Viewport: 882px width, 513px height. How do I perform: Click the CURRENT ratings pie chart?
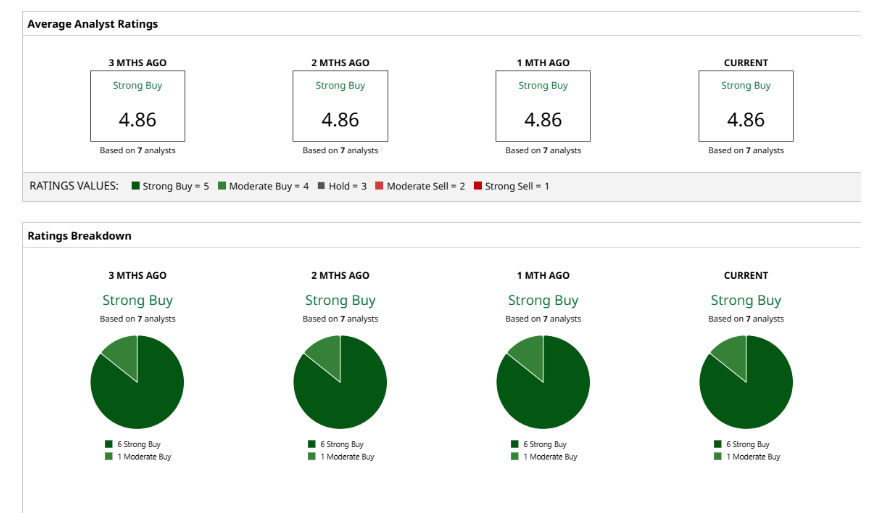(746, 383)
